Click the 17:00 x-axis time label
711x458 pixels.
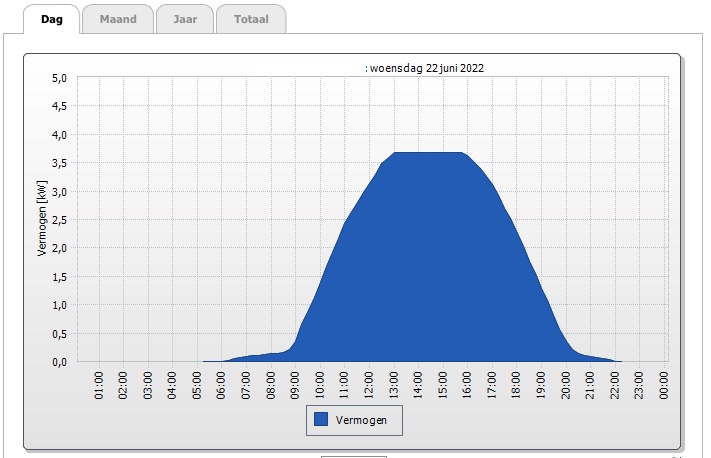491,385
